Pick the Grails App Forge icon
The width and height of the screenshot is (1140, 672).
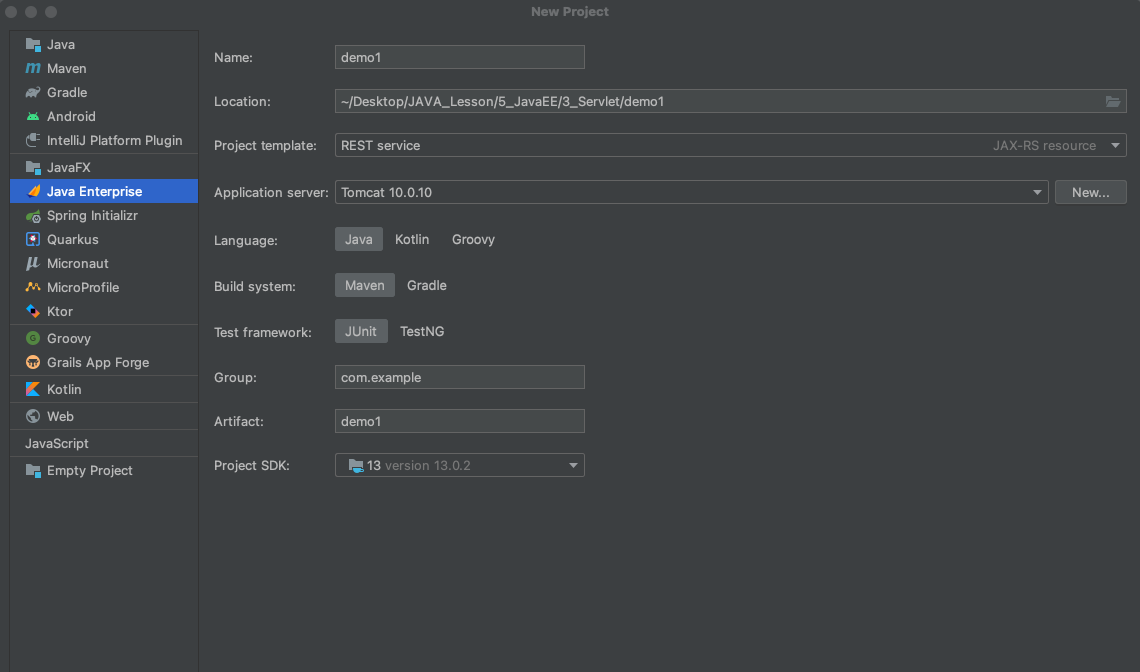[x=33, y=362]
